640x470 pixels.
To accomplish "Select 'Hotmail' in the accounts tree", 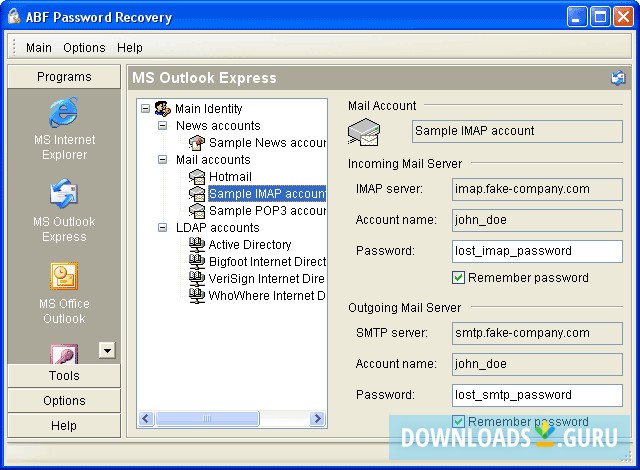I will click(230, 177).
